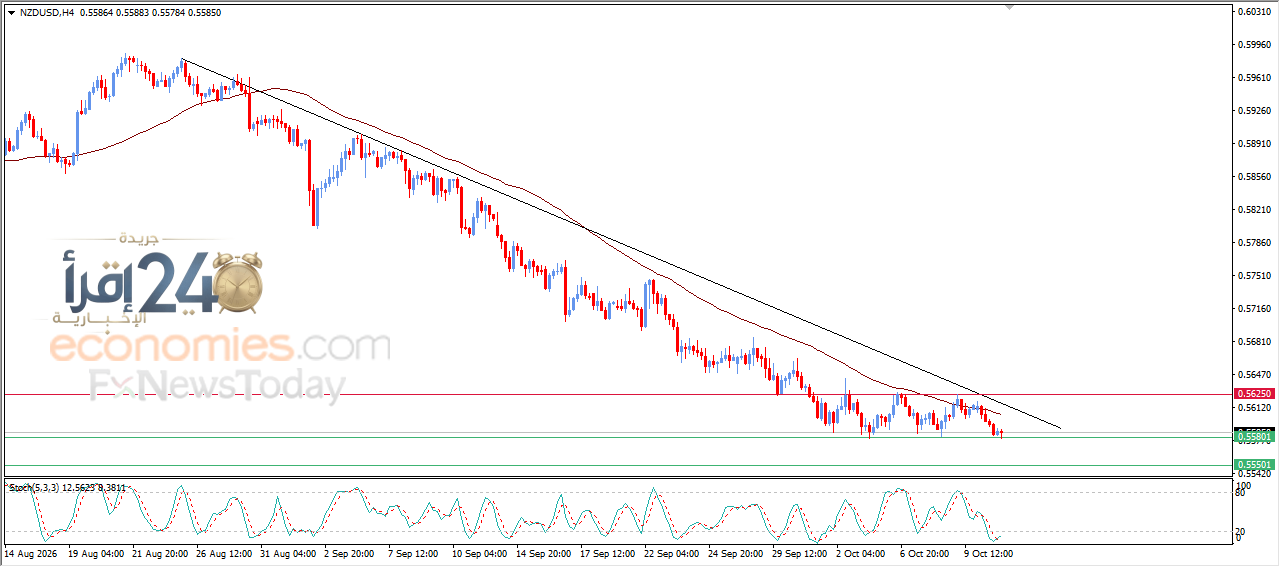Open the chart menu triangle beside NZDUSD,H4
This screenshot has width=1280, height=567.
click(11, 13)
